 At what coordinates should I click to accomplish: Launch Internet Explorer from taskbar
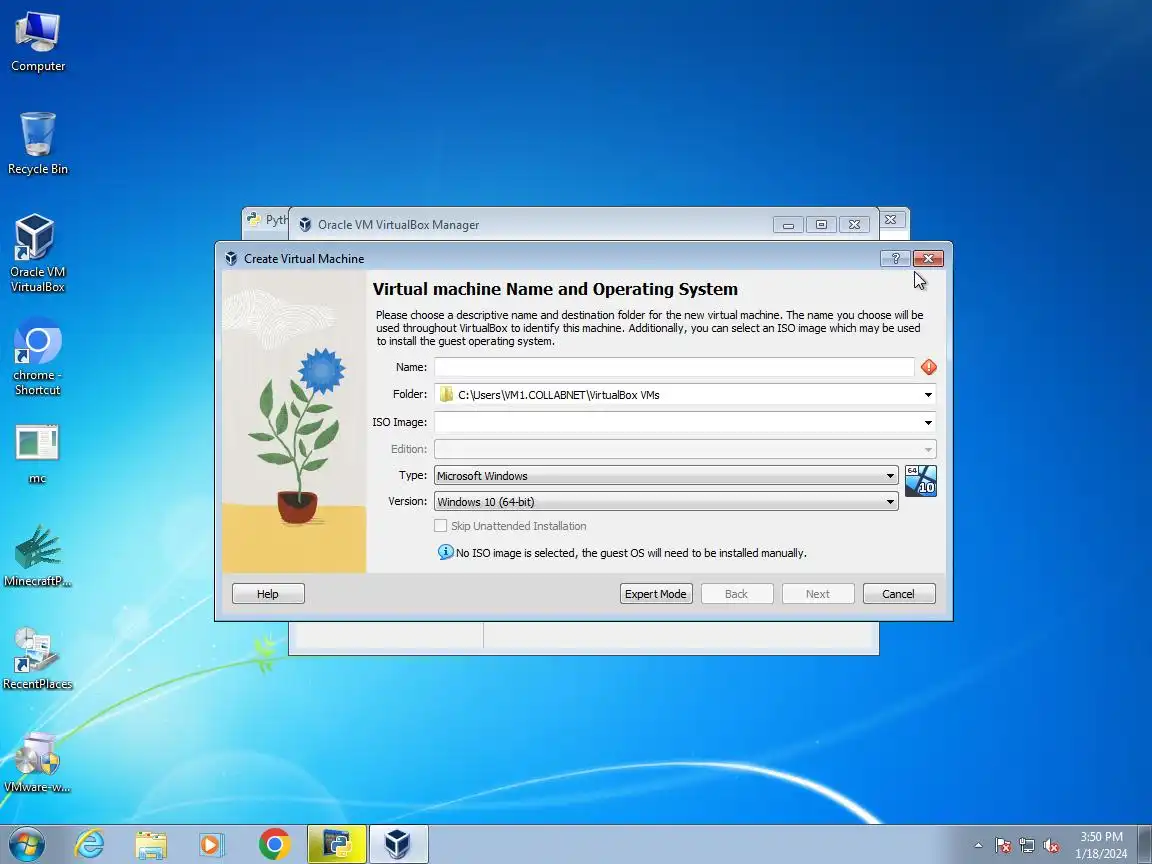tap(89, 844)
